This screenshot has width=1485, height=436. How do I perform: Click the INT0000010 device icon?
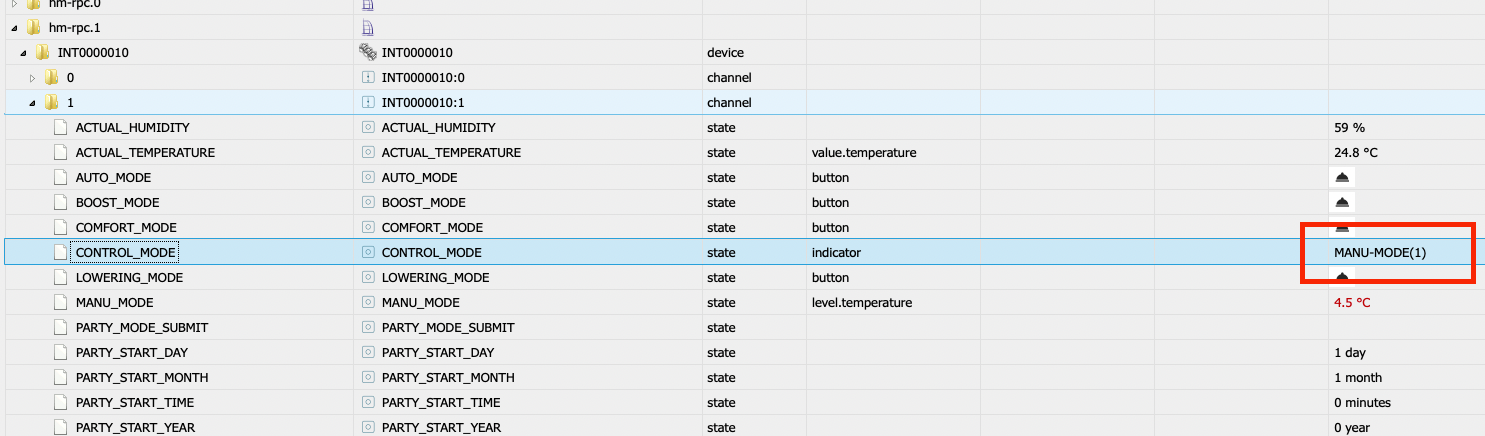click(367, 52)
